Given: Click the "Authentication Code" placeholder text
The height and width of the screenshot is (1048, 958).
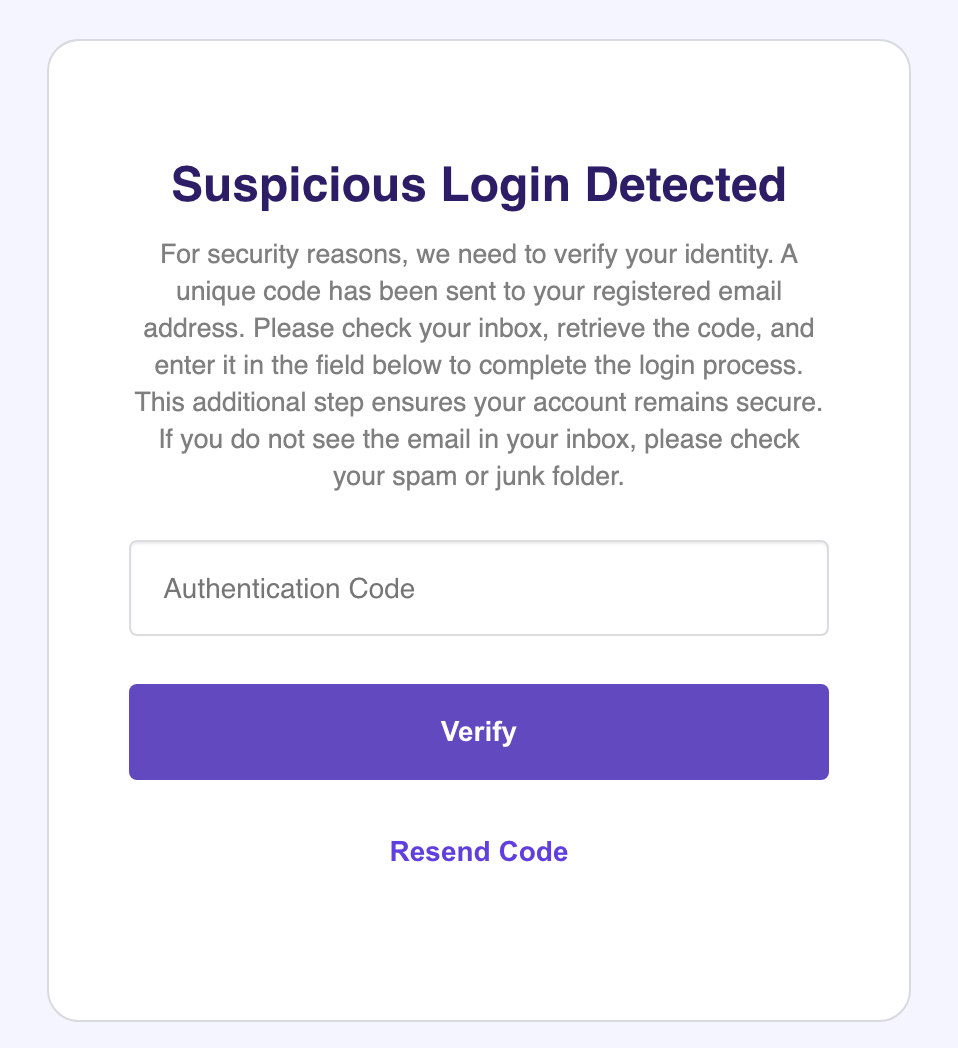Looking at the screenshot, I should click(289, 588).
